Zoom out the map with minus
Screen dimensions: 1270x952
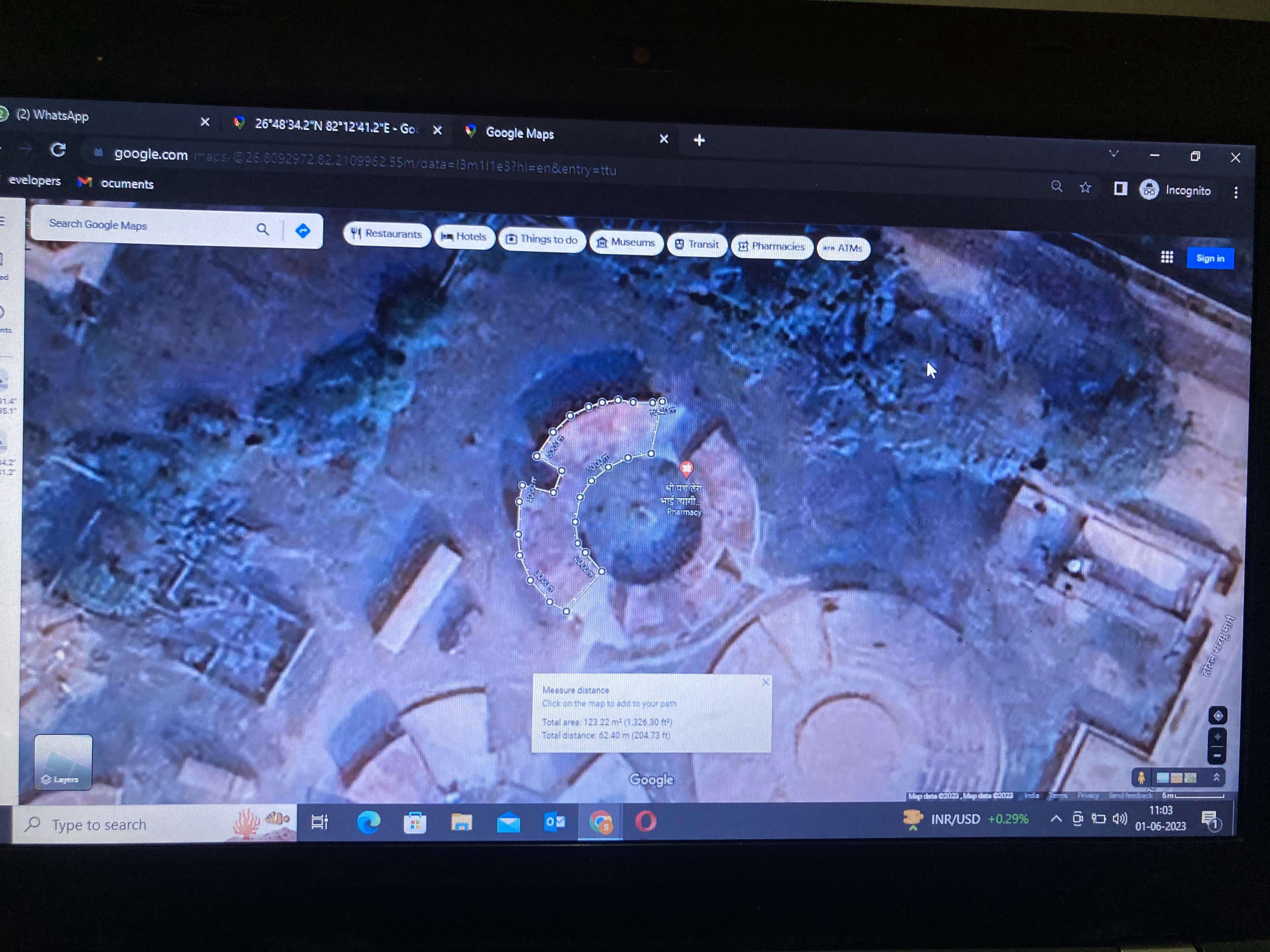click(1216, 755)
